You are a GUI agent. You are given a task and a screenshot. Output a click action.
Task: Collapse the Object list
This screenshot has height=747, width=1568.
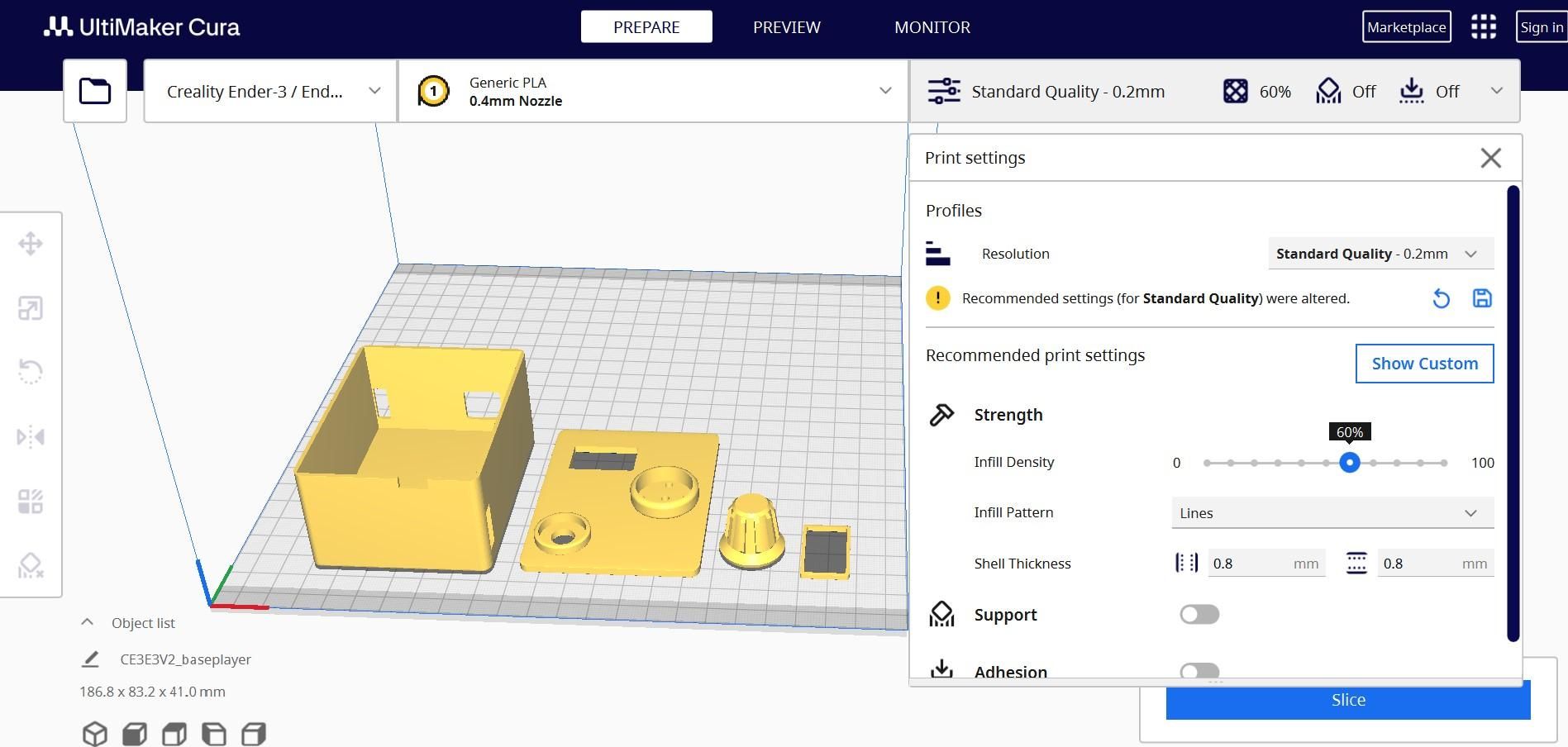(87, 622)
